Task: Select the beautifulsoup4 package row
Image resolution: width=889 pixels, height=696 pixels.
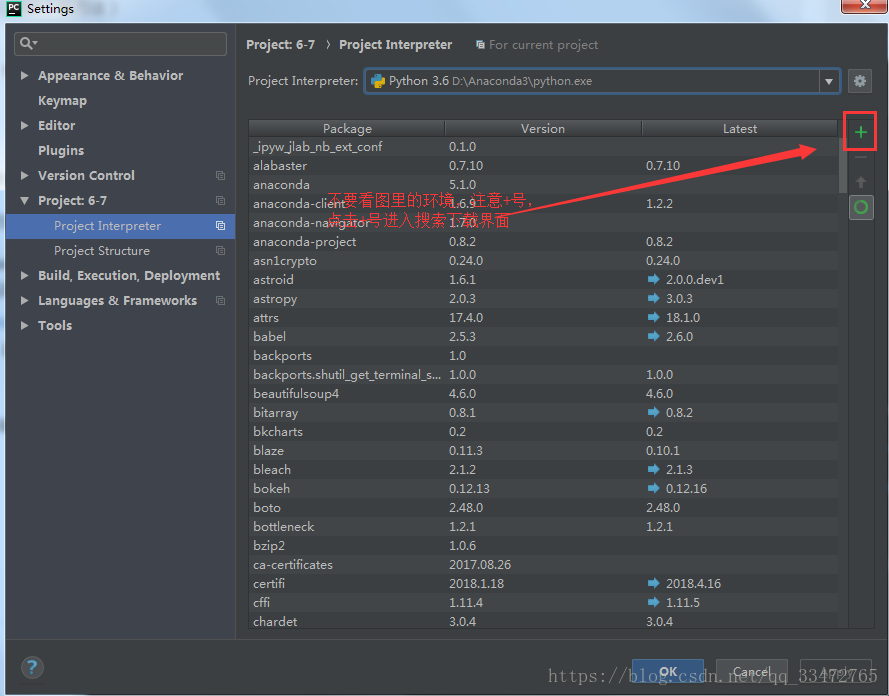Action: [543, 393]
